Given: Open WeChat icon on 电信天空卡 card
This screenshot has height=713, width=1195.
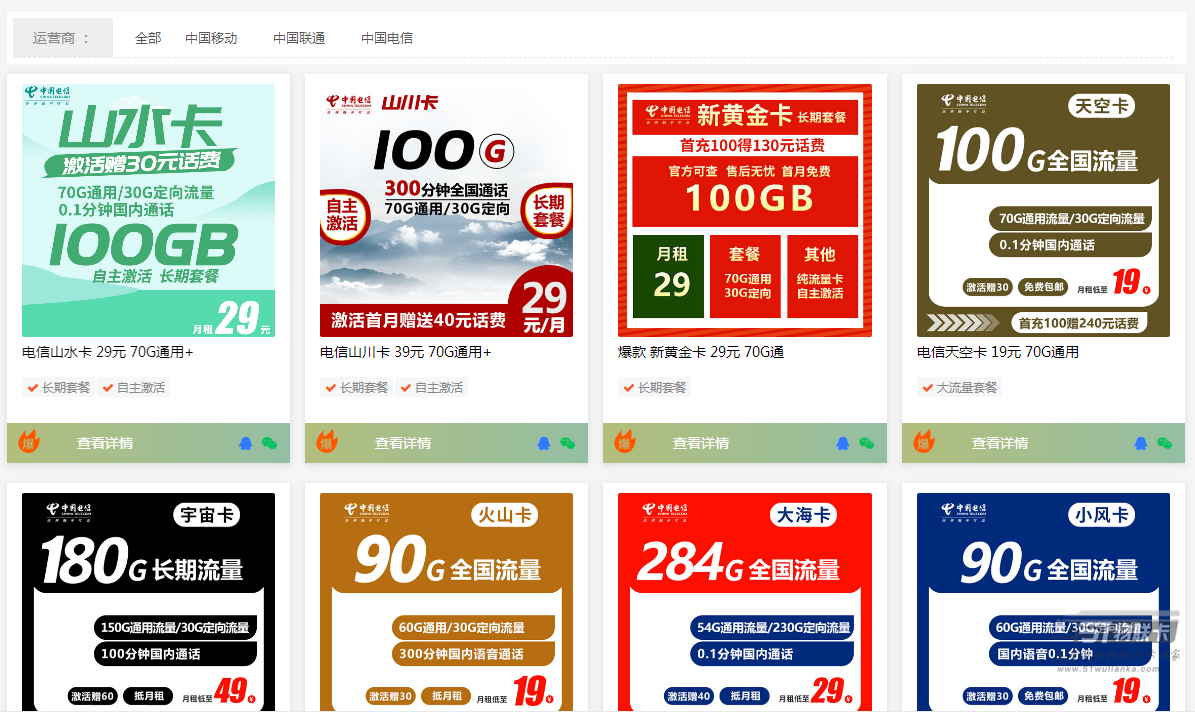Looking at the screenshot, I should coord(1165,443).
